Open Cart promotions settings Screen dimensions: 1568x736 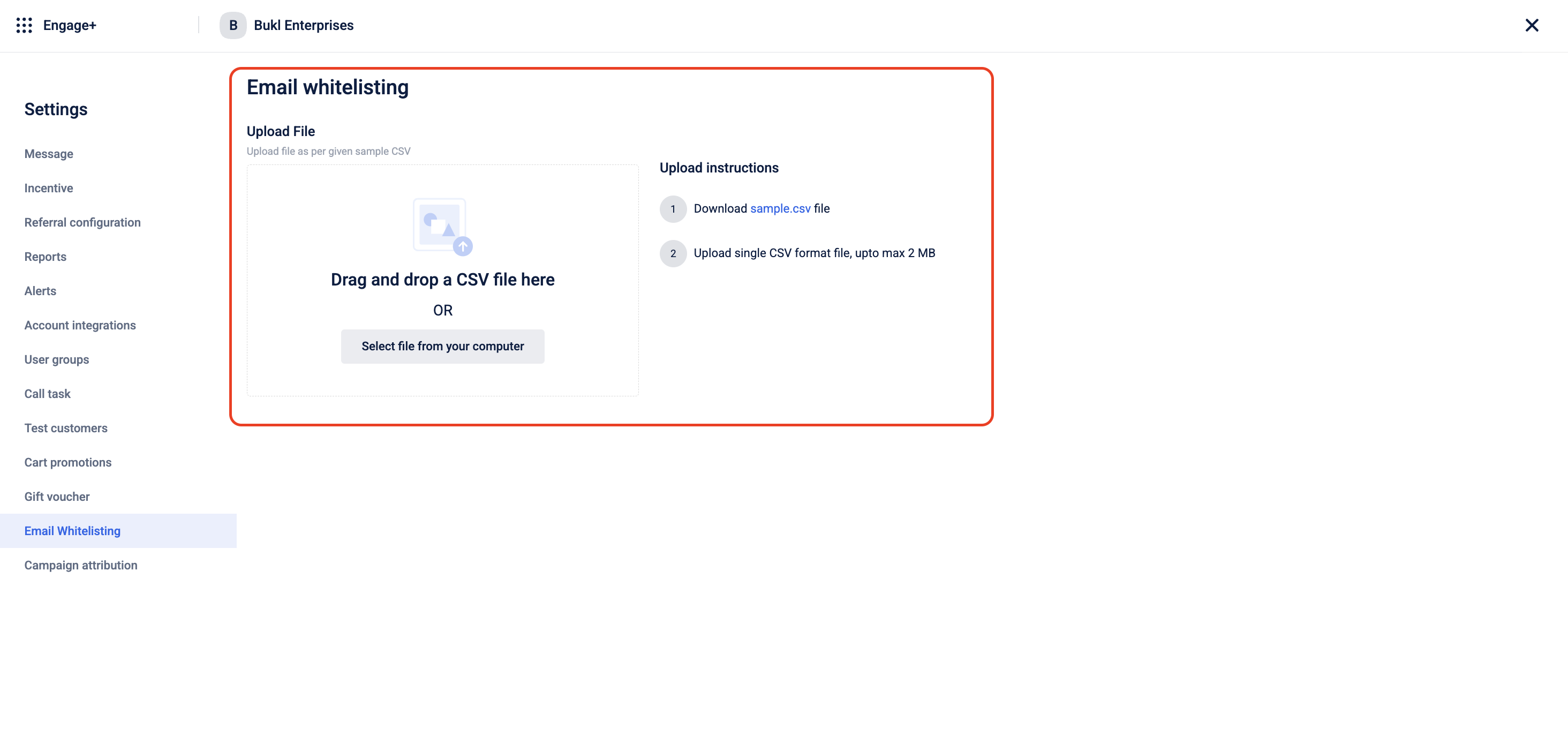point(67,463)
